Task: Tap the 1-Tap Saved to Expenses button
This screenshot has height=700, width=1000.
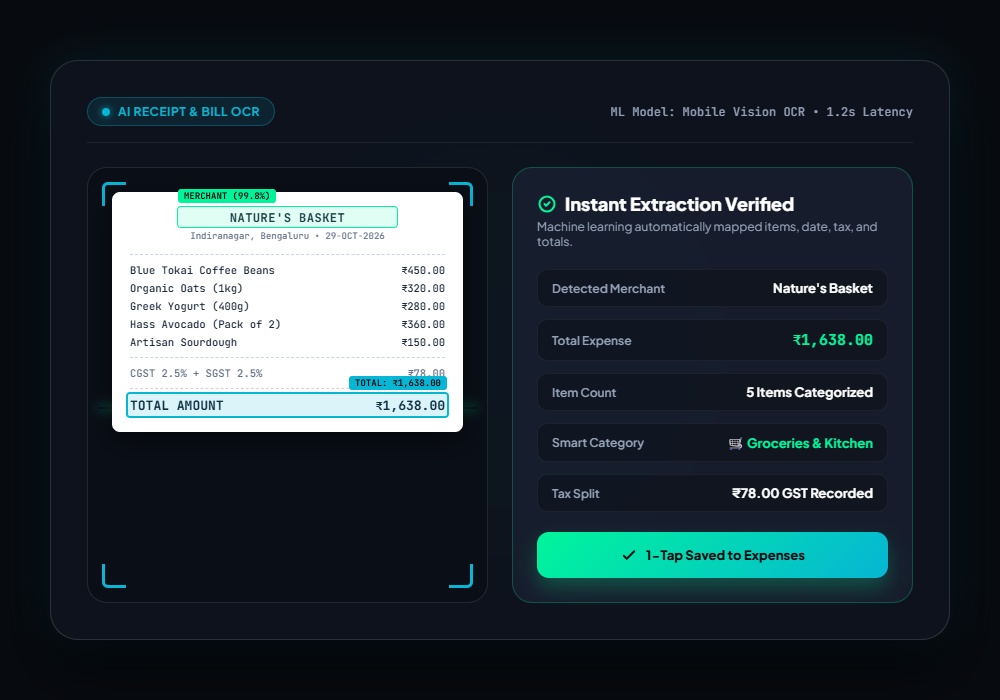Action: coord(712,555)
